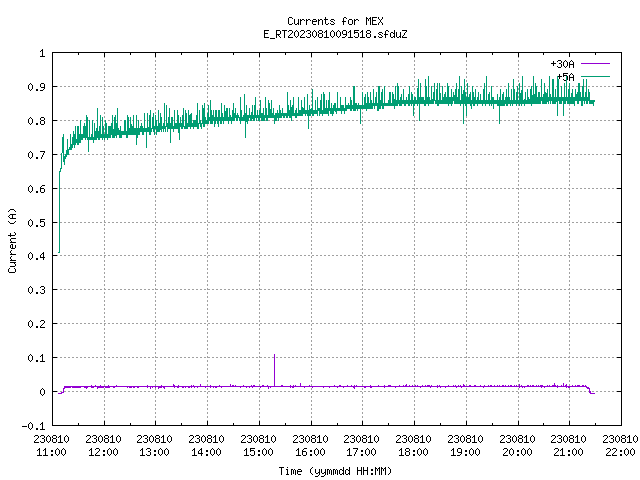640x480 pixels.
Task: Click the green +5A legend line sample
Action: 595,76
